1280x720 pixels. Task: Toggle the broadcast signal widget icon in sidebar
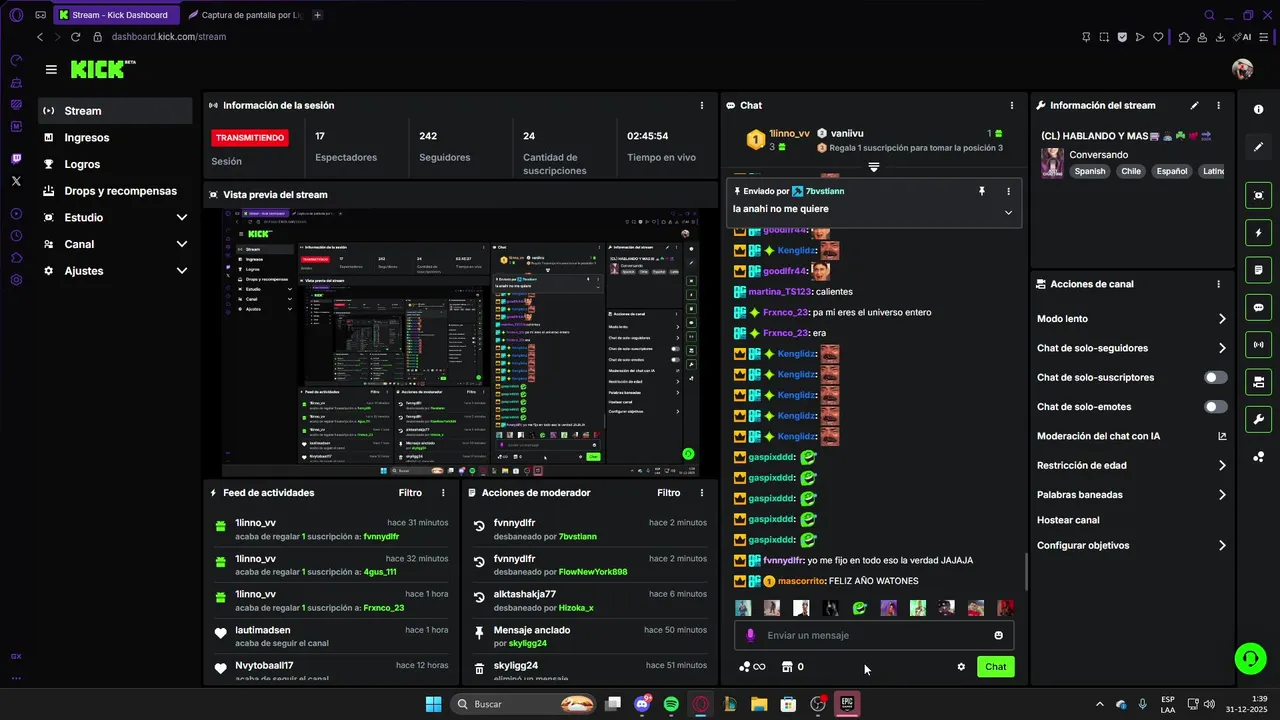point(1258,345)
